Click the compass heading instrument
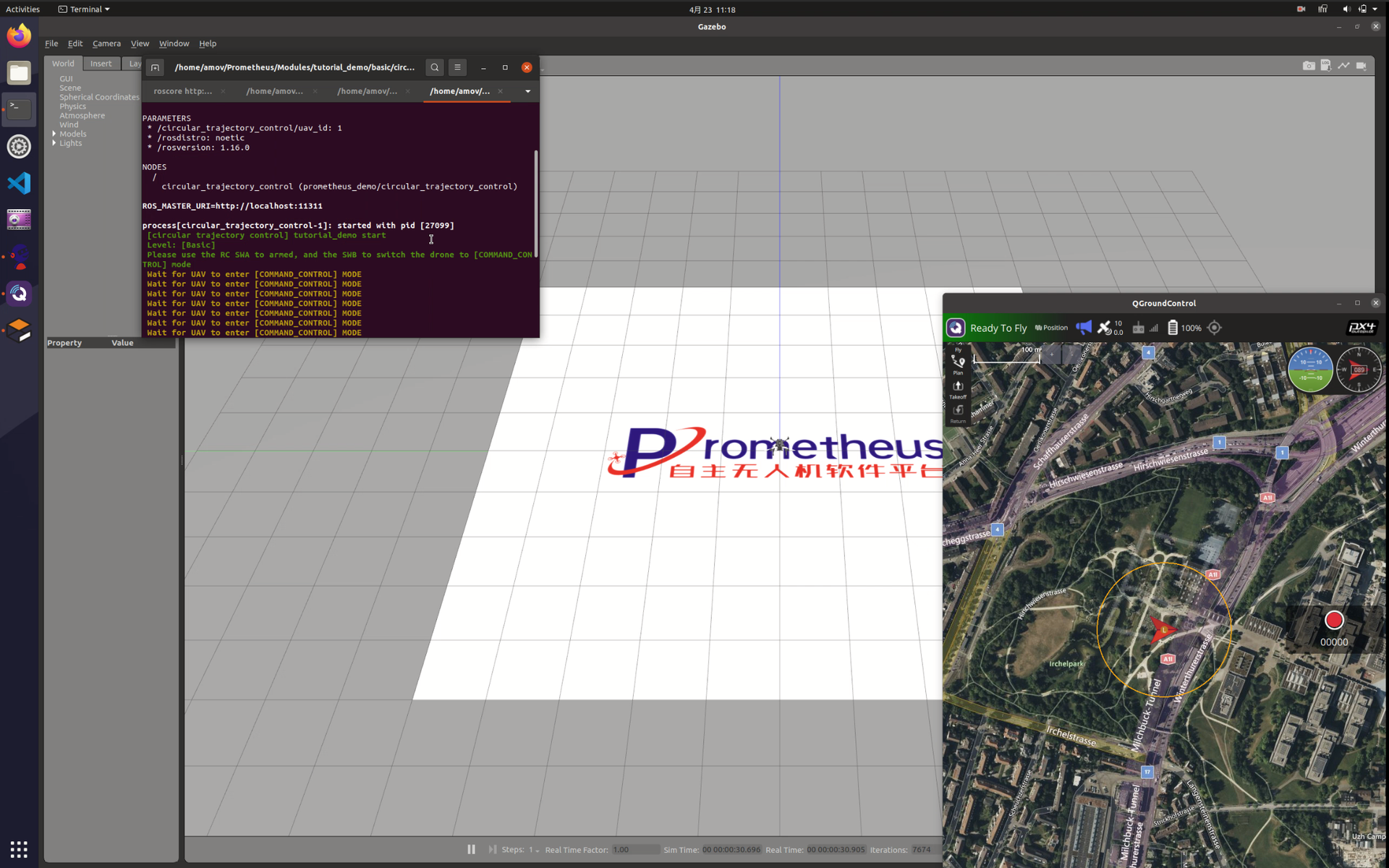The image size is (1389, 868). click(x=1359, y=370)
